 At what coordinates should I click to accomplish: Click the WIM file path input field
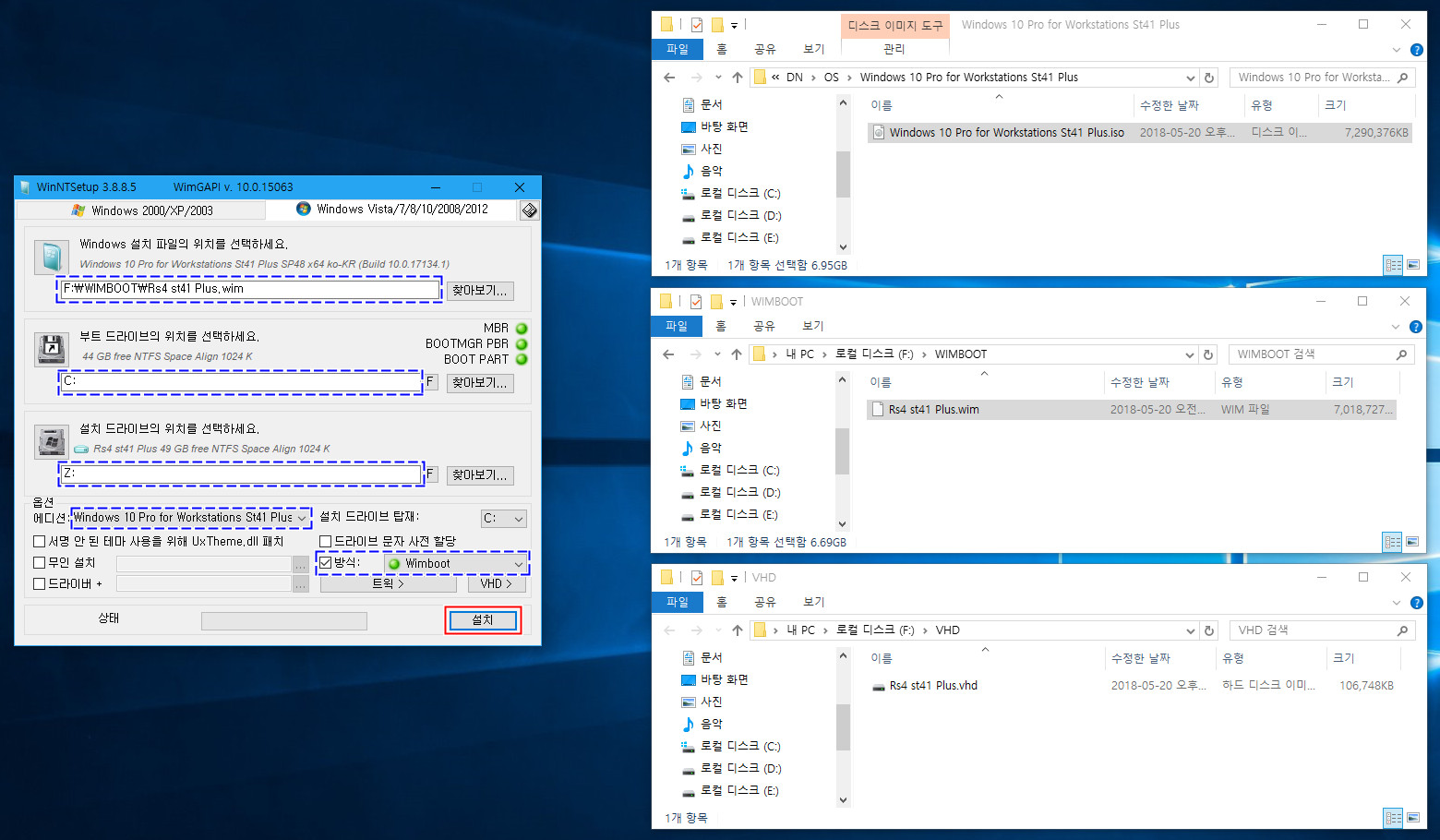coord(249,289)
